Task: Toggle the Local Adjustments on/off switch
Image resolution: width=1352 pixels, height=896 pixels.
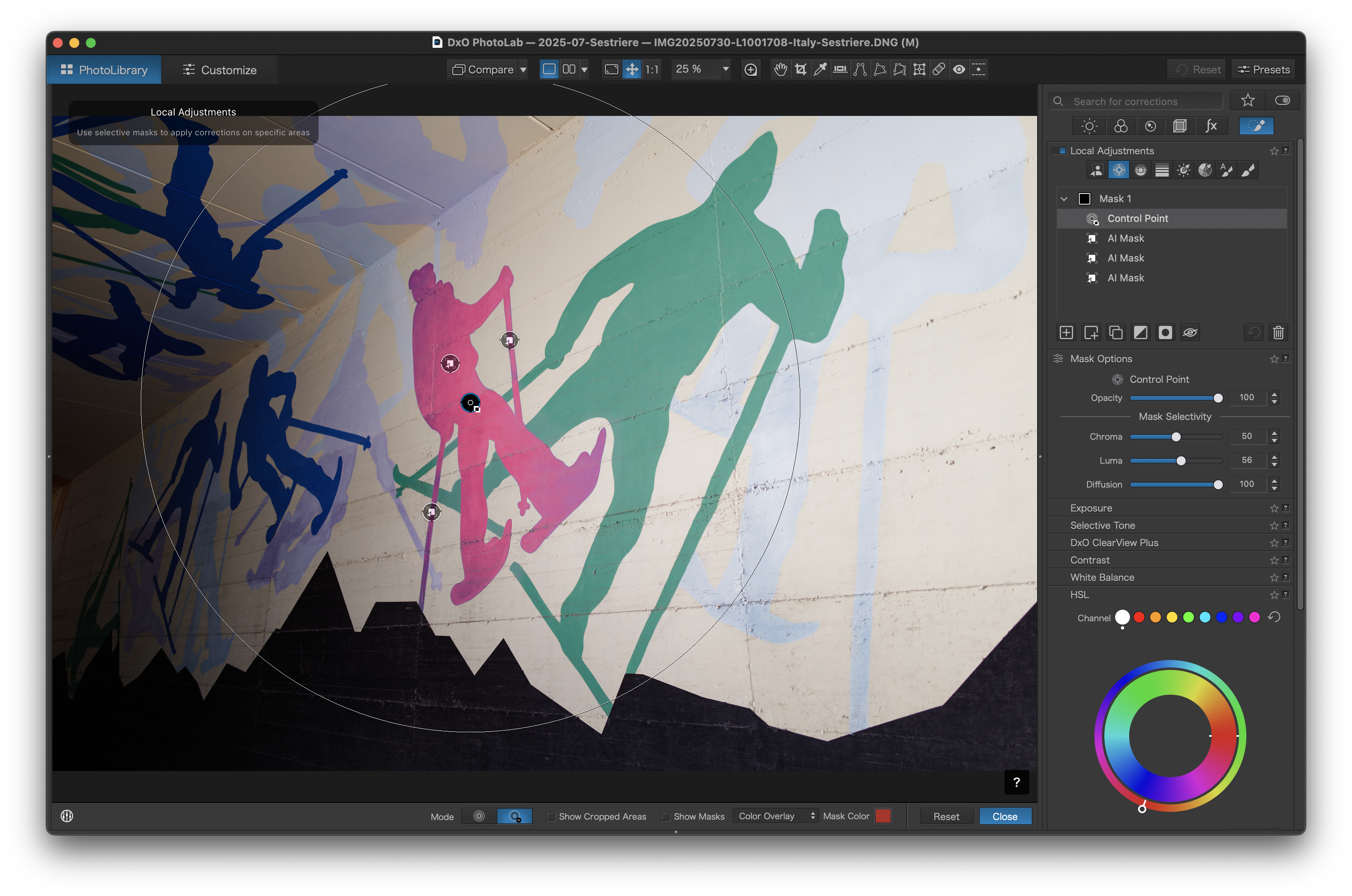Action: pyautogui.click(x=1059, y=151)
